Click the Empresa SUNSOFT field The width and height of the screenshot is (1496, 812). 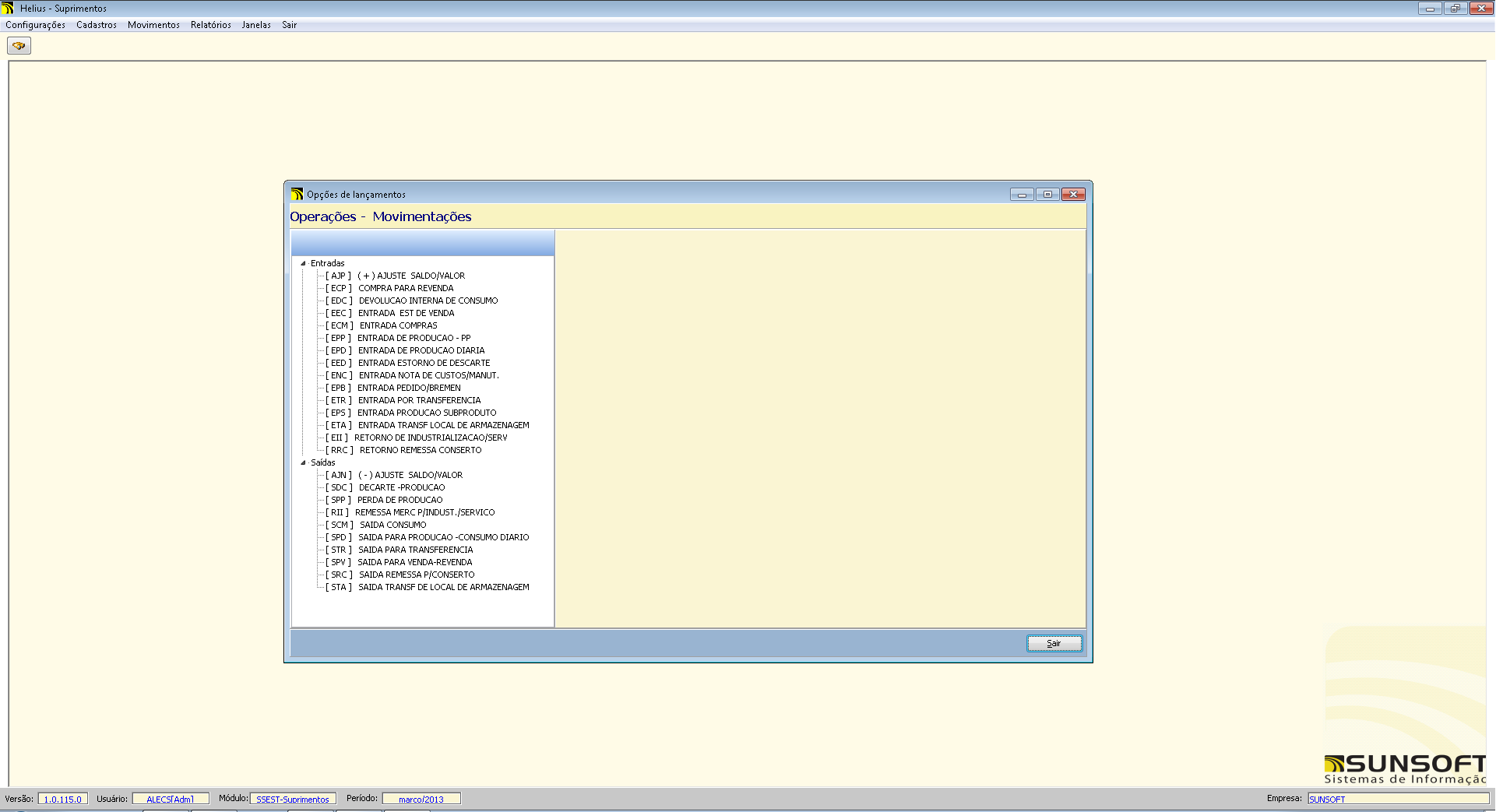tap(1397, 799)
